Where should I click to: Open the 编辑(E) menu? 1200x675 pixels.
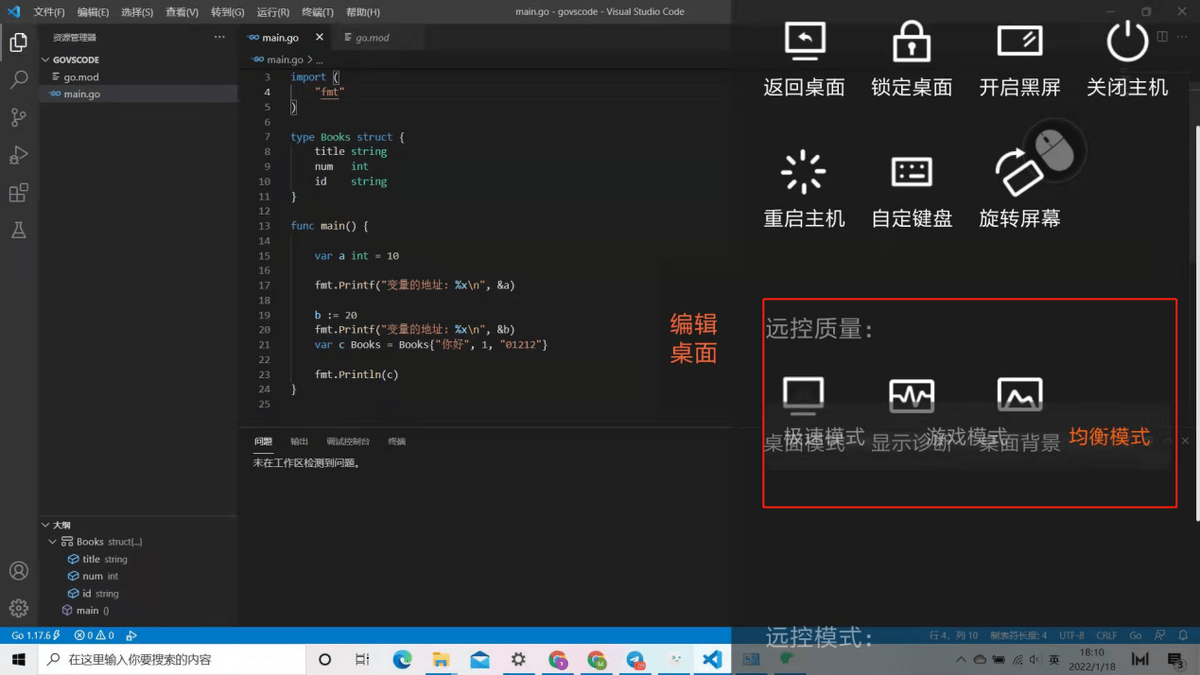[93, 12]
